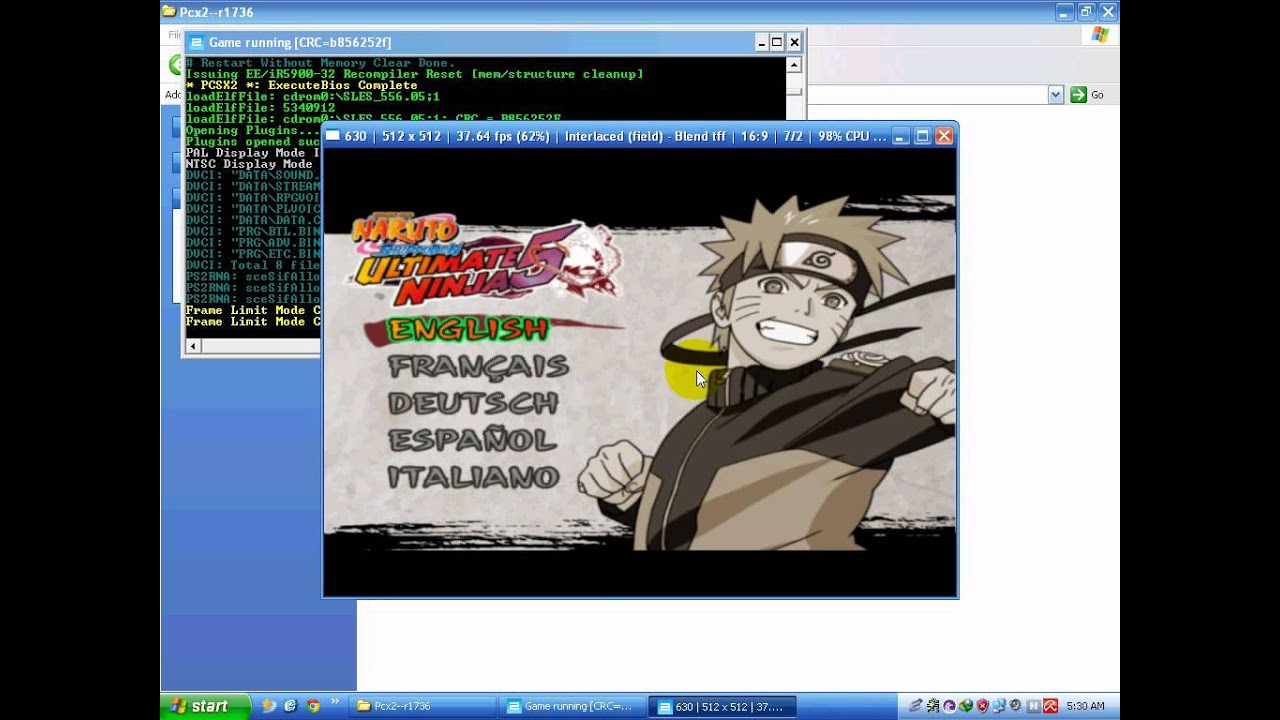The image size is (1280, 720).
Task: Click the Windows flag logo in Explorer toolbar
Action: [x=1100, y=35]
